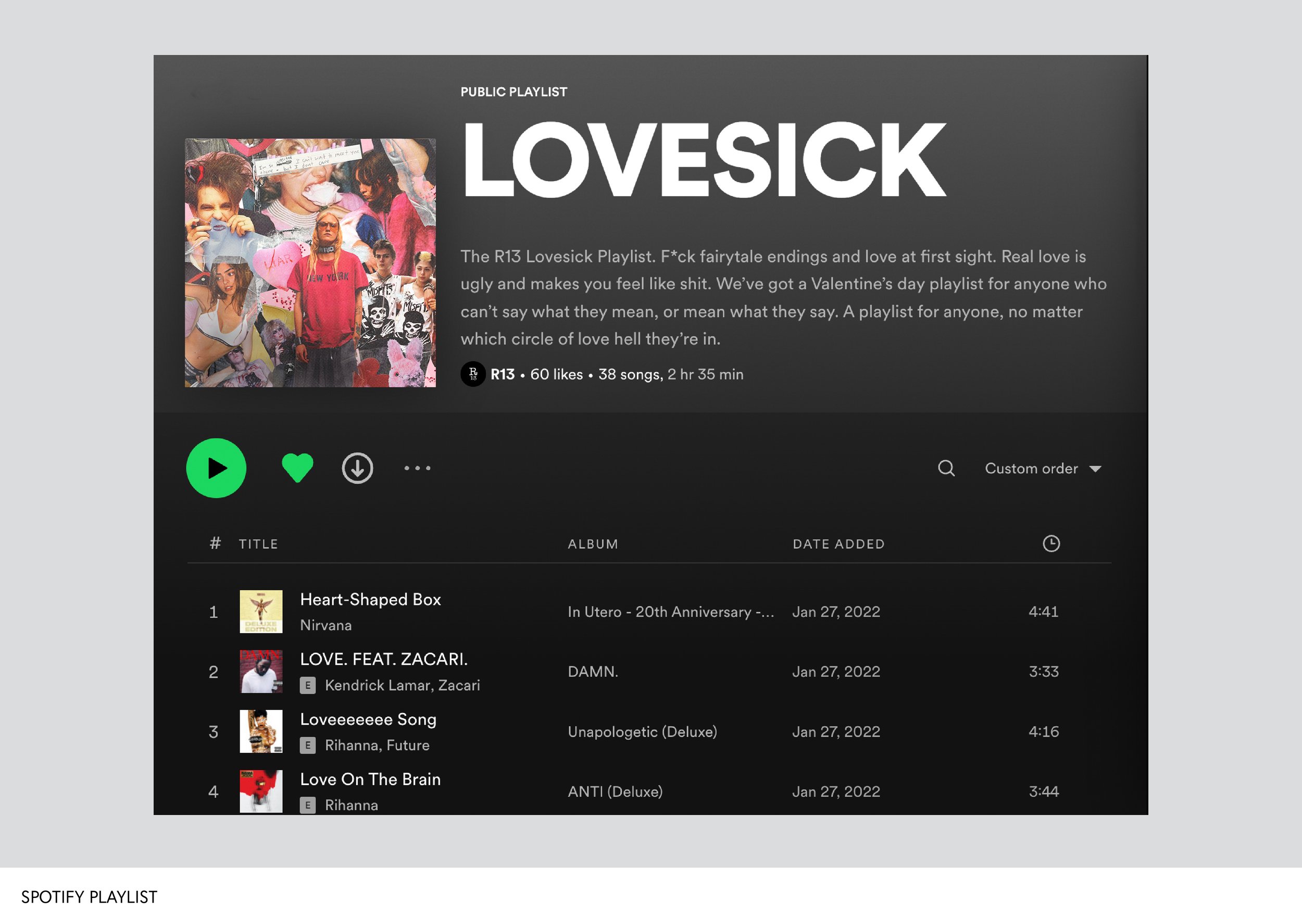Select the Love On The Brain track

[370, 779]
